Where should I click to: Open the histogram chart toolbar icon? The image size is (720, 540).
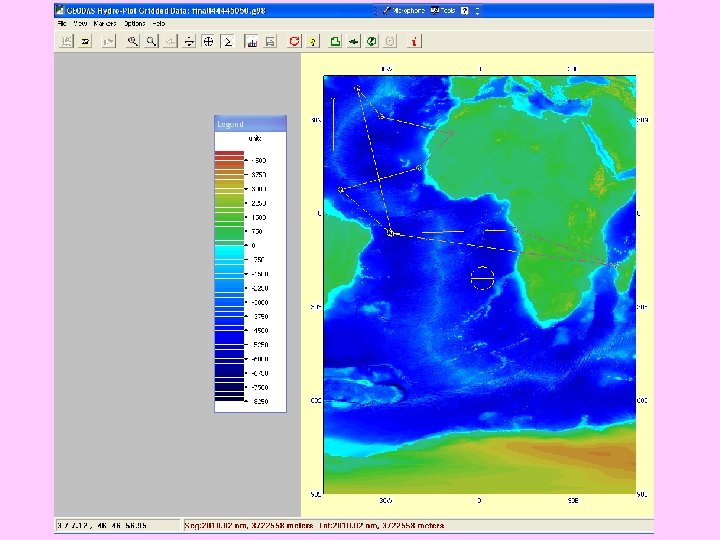pos(251,42)
